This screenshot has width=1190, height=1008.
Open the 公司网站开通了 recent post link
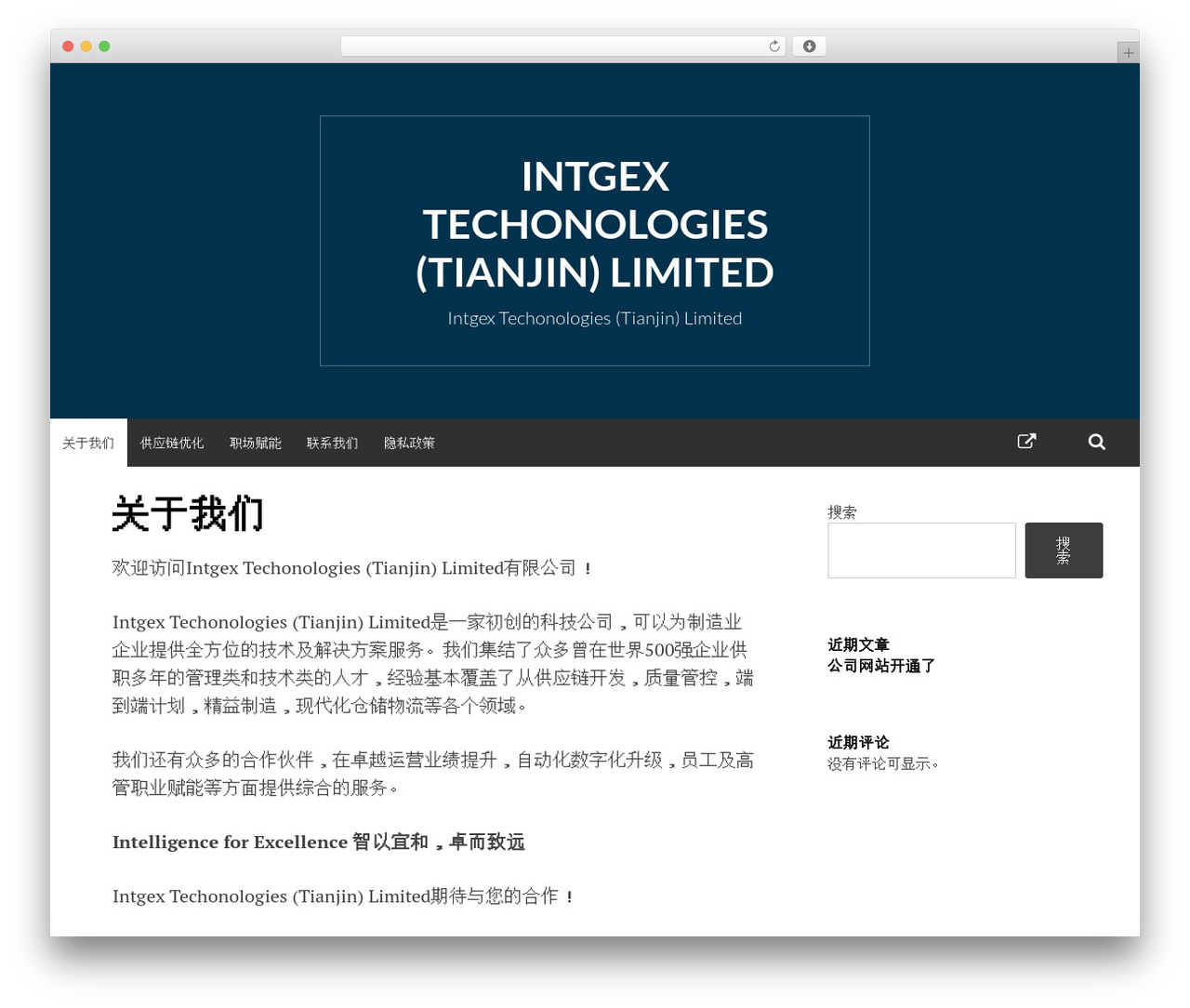pyautogui.click(x=881, y=666)
